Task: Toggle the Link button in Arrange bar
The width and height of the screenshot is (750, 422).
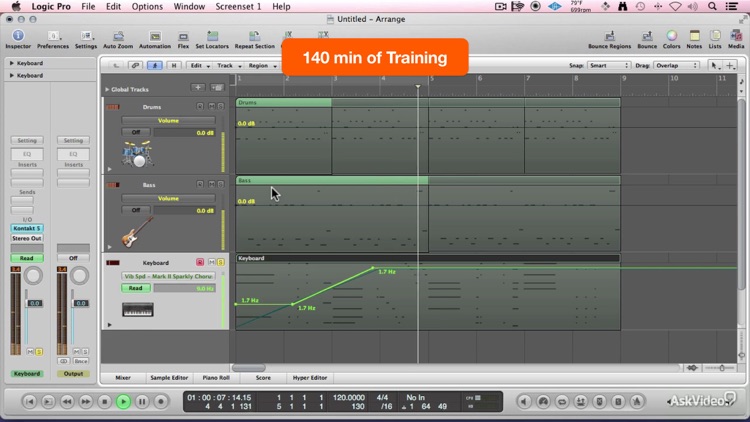Action: tap(135, 66)
